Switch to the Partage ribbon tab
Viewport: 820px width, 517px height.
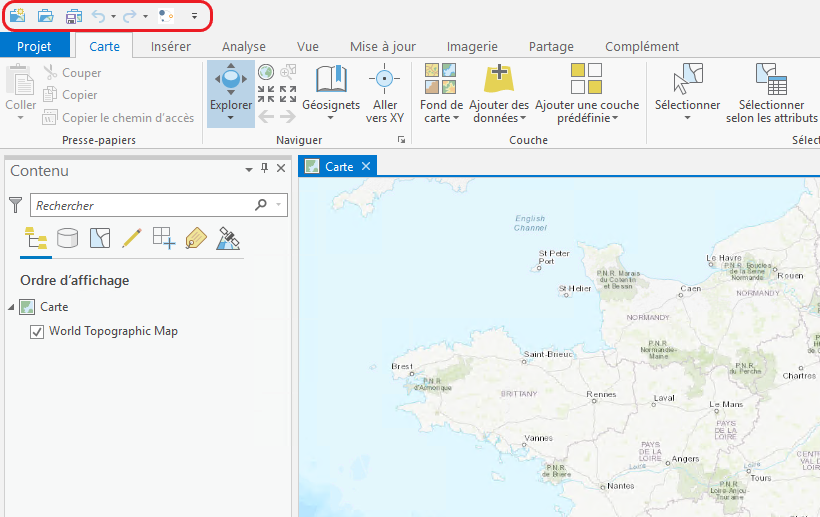(x=551, y=46)
